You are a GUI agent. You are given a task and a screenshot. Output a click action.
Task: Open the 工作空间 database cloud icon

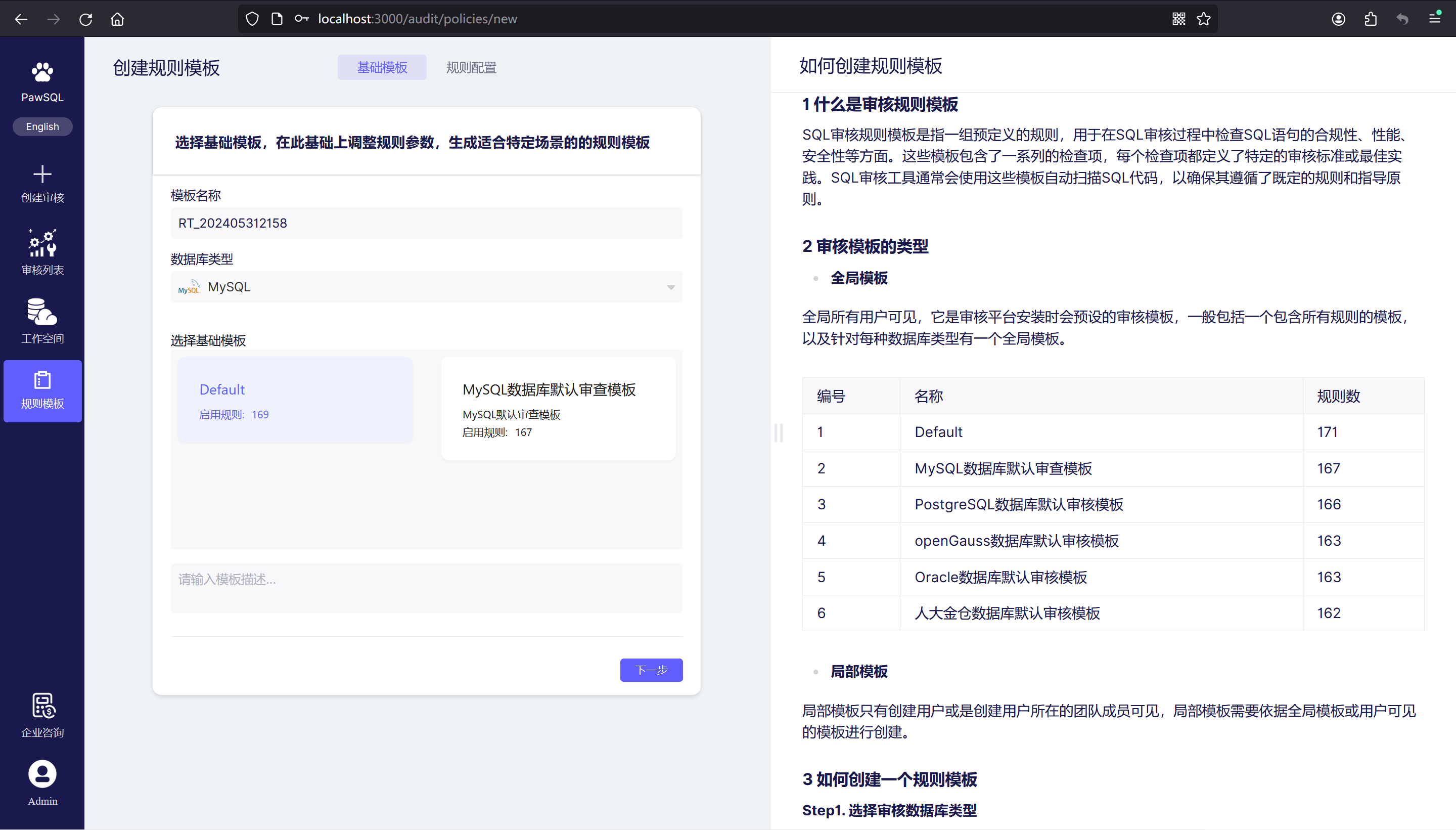(42, 312)
